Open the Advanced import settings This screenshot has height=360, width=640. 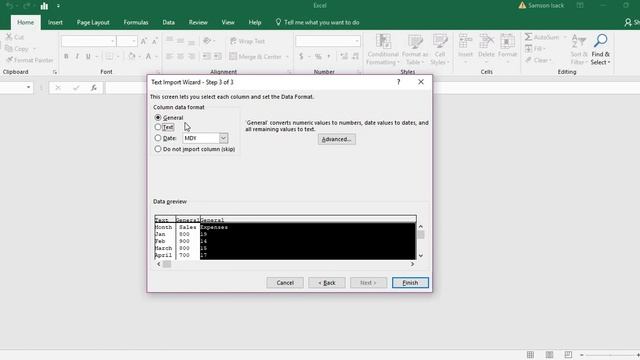[x=337, y=139]
